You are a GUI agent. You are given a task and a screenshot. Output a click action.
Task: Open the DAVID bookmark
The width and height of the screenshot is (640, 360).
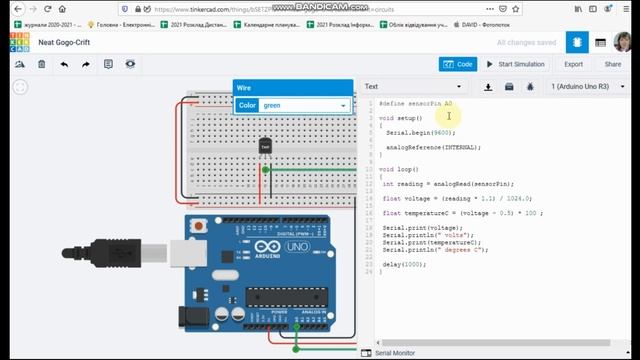click(x=482, y=25)
